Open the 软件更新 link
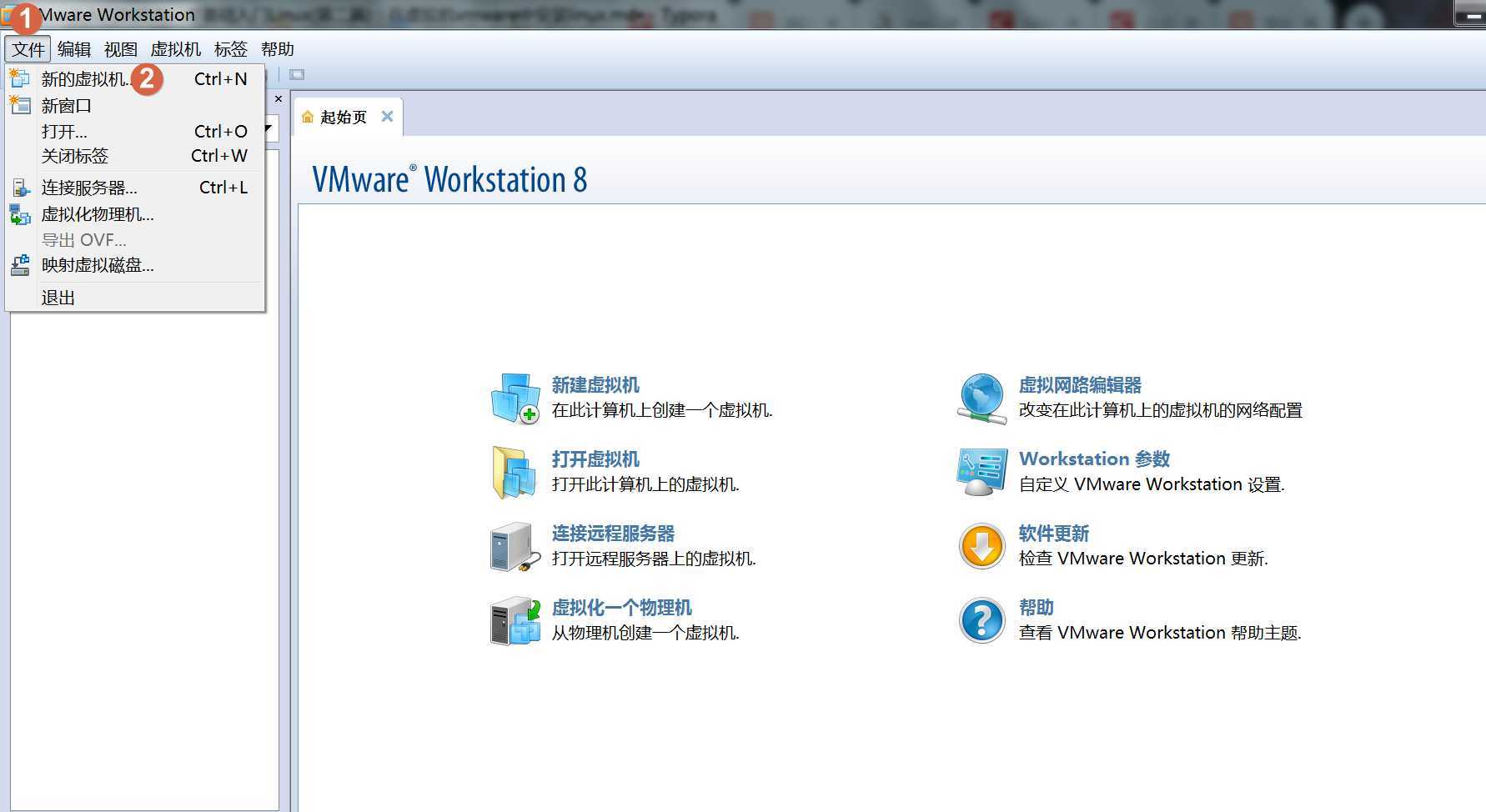This screenshot has height=812, width=1486. click(x=1054, y=534)
